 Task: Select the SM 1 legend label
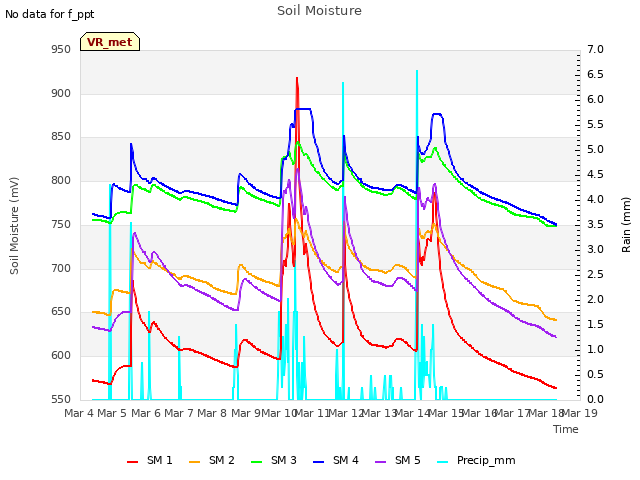point(160,460)
